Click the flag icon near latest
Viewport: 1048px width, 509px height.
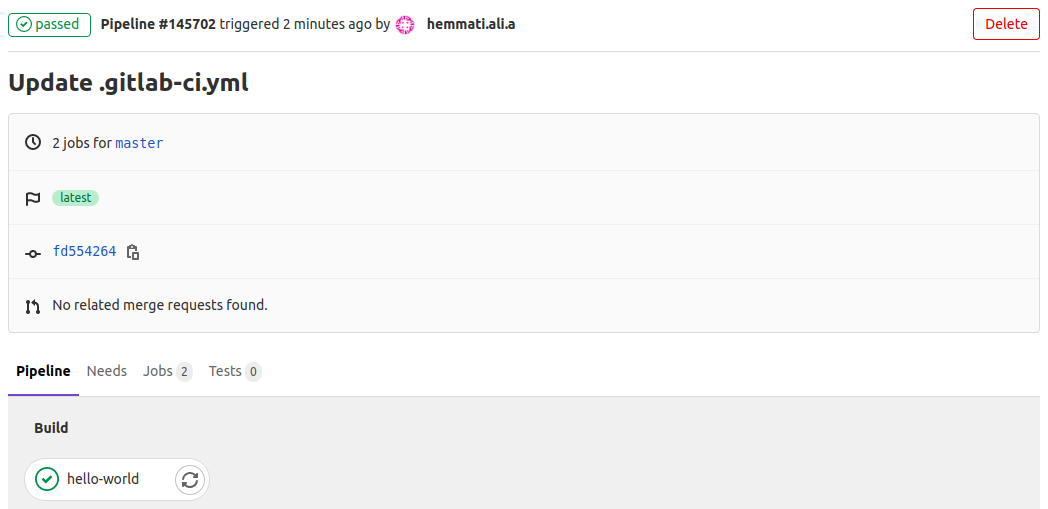(x=32, y=198)
